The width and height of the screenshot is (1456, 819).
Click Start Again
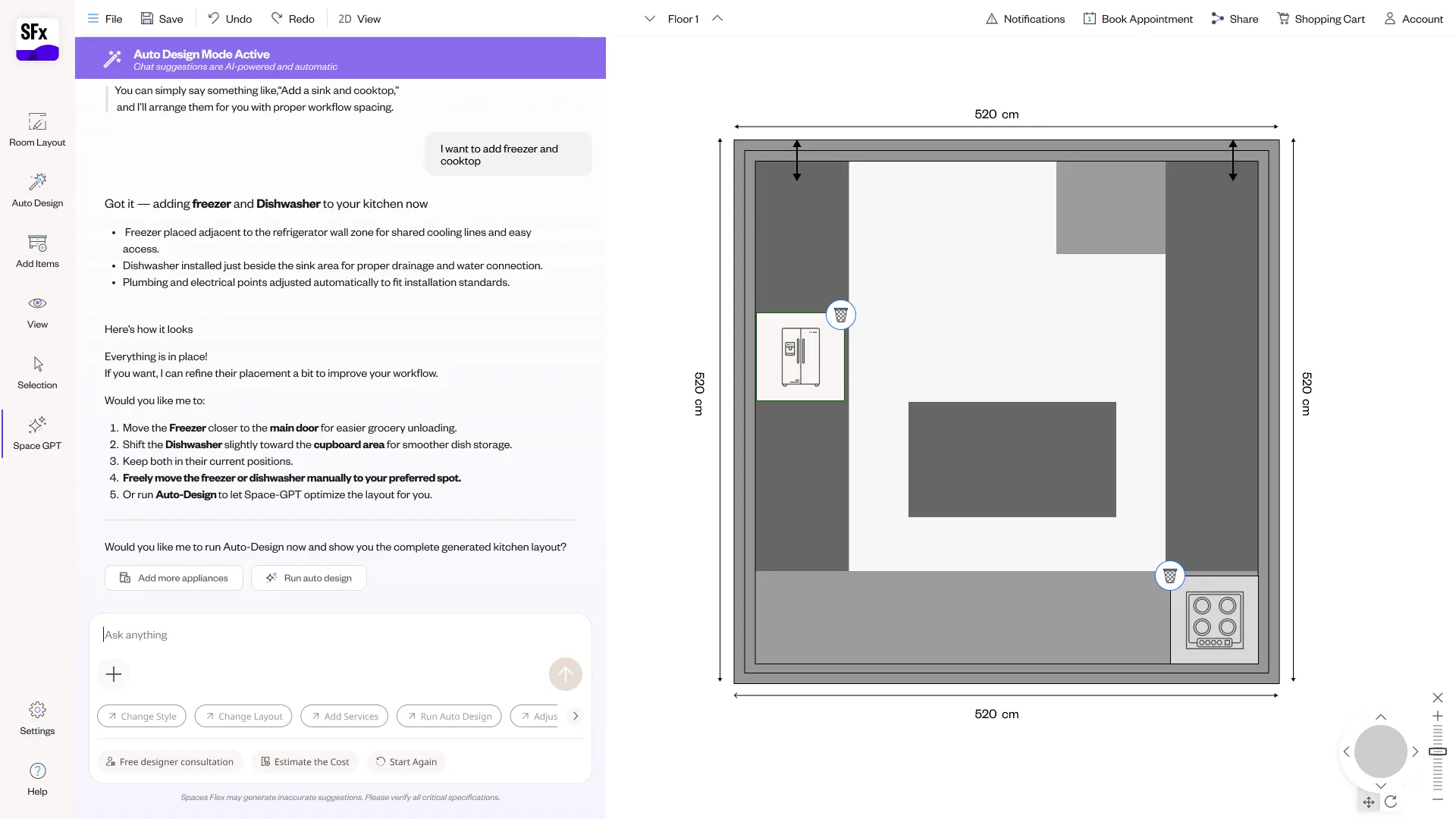[406, 761]
